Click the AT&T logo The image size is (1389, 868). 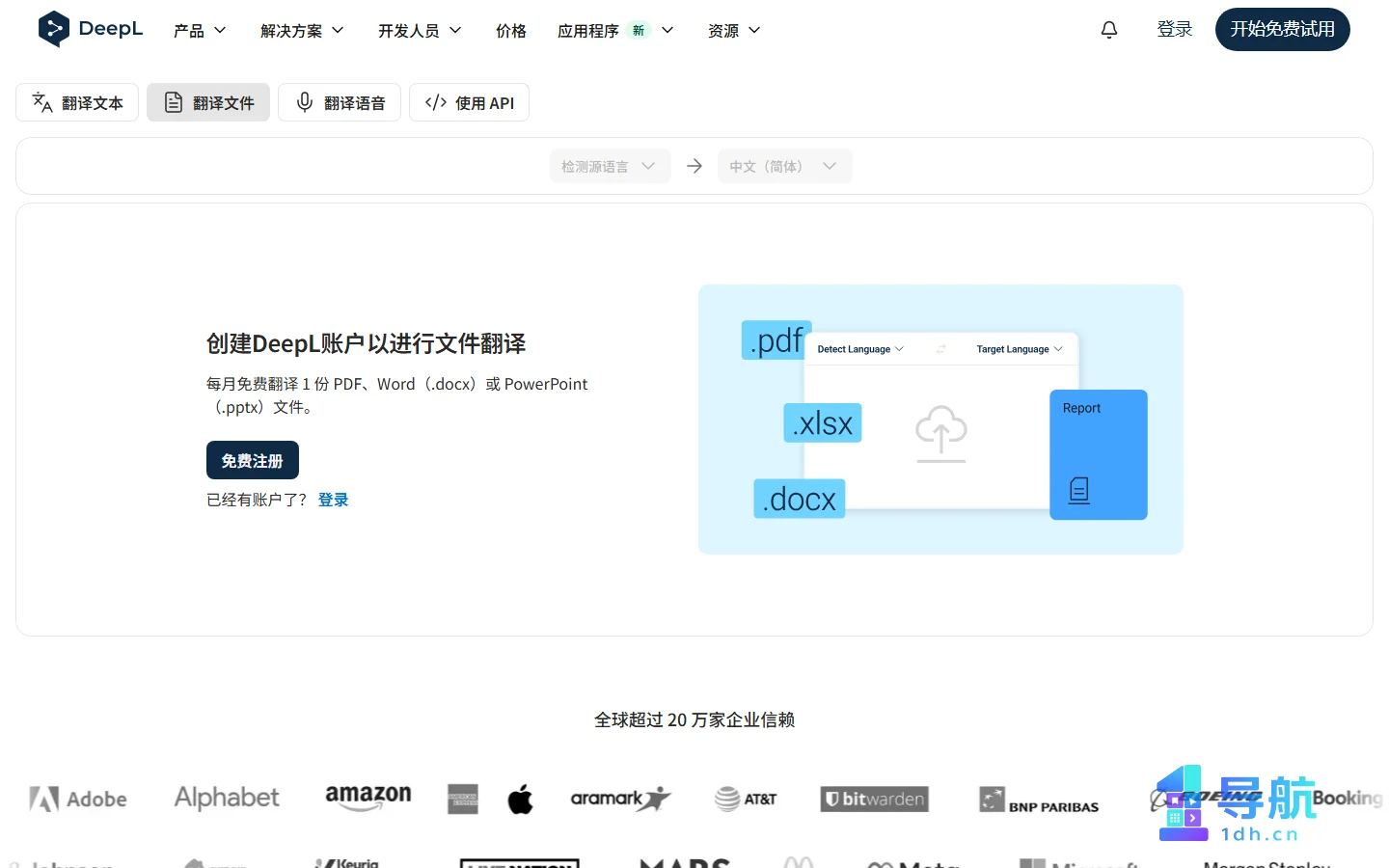(746, 799)
